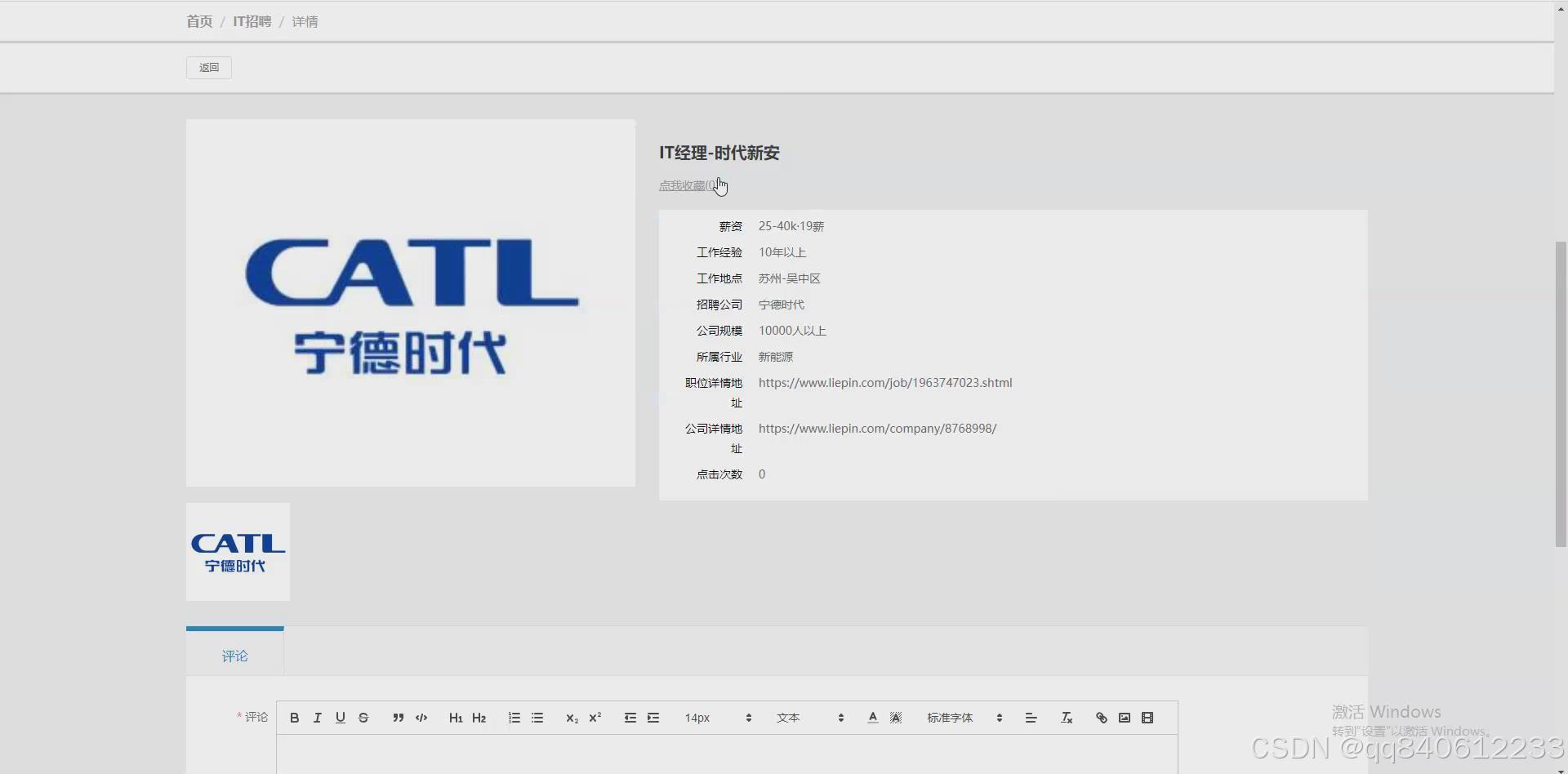
Task: Insert a video in the comment
Action: click(x=1147, y=718)
